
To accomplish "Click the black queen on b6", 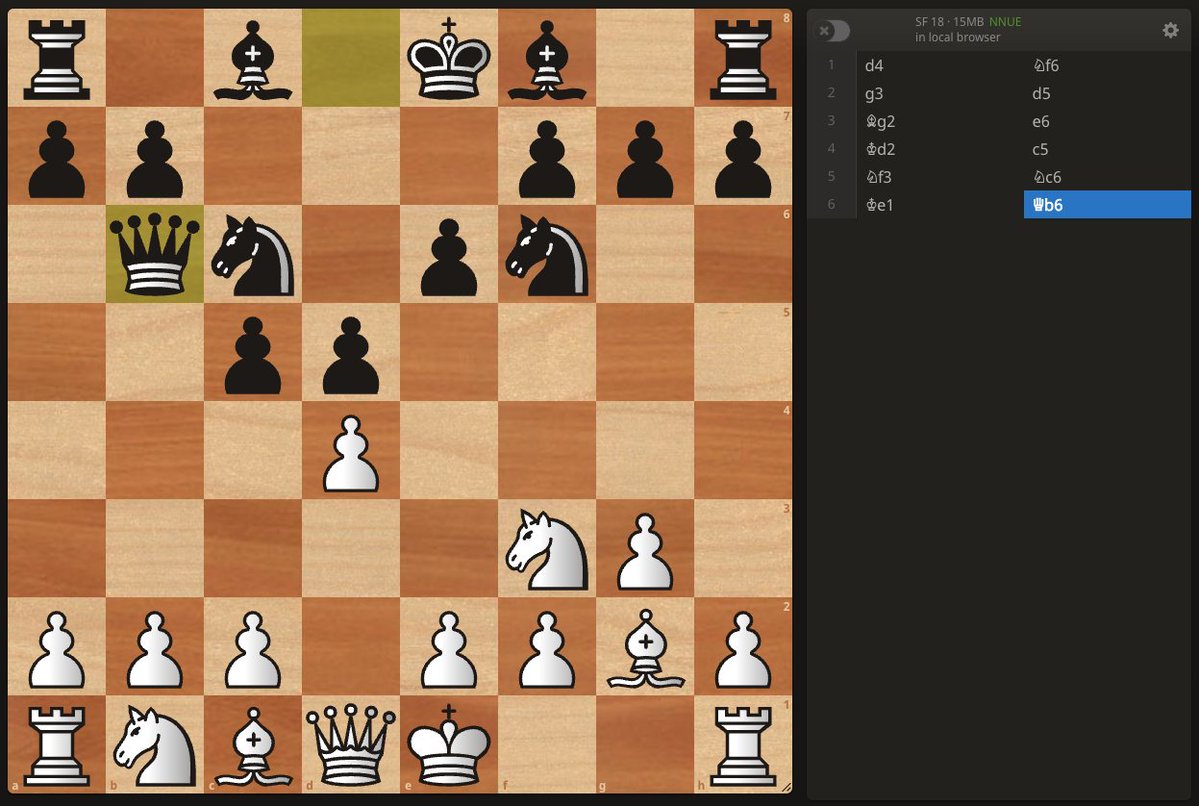I will coord(154,254).
